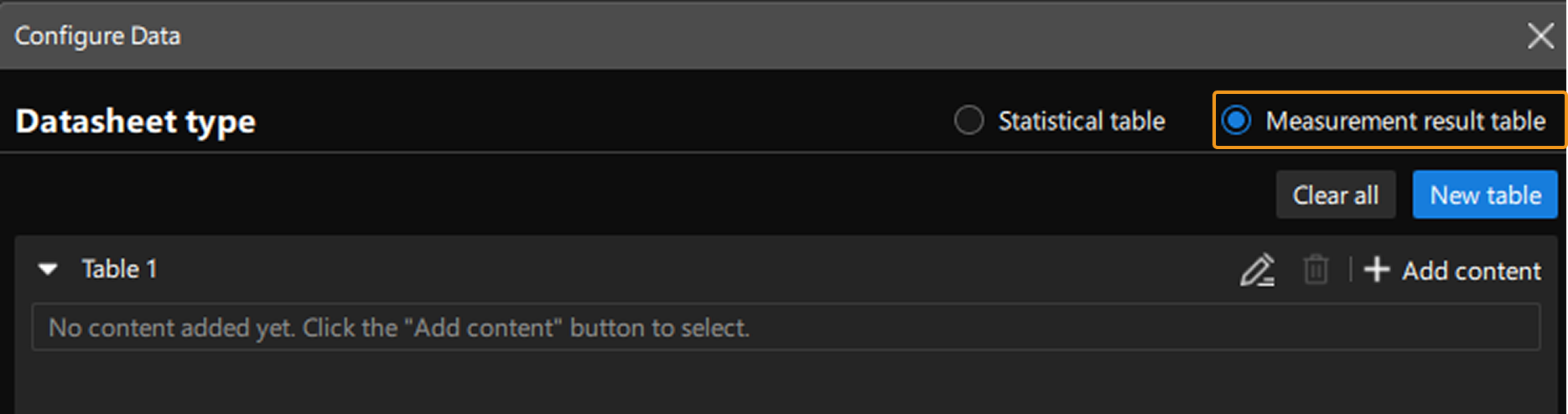Click the plus icon beside Add content

coord(1377,270)
